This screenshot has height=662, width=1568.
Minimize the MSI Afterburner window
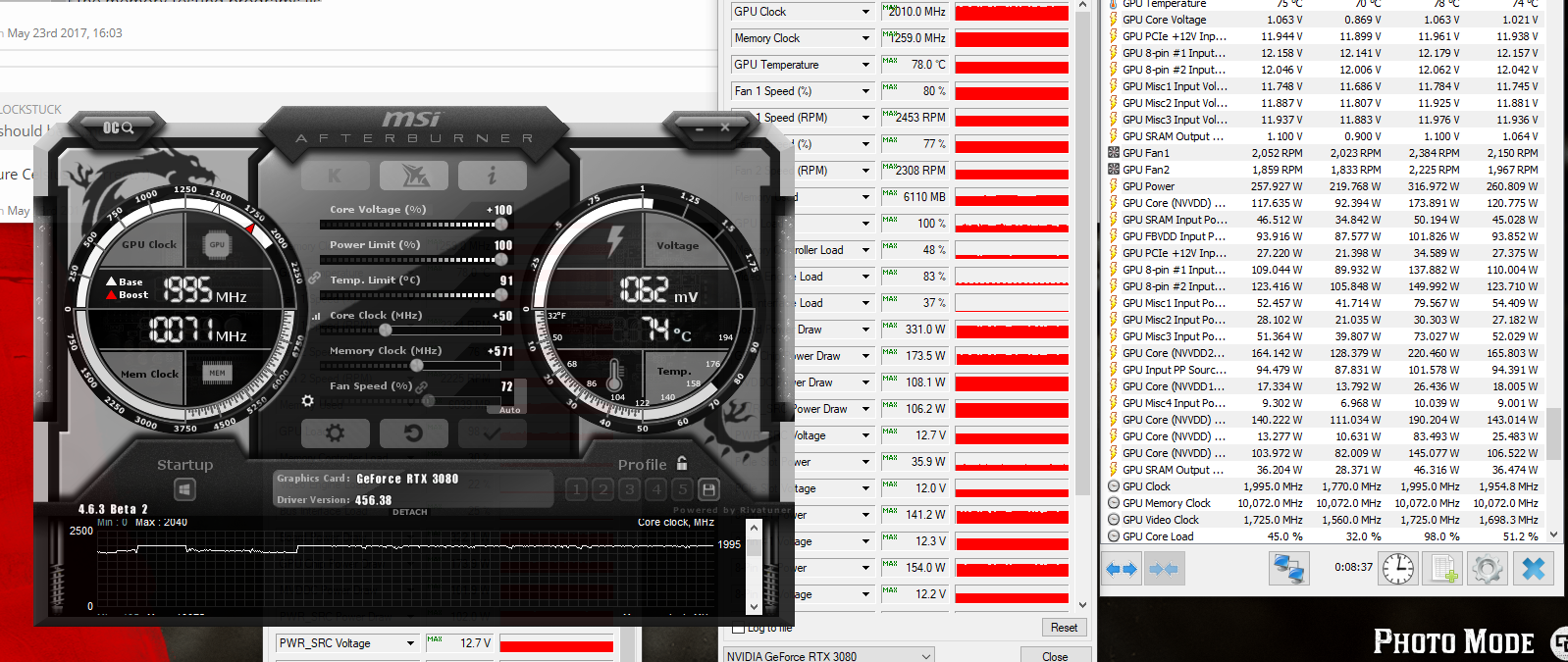click(x=699, y=127)
